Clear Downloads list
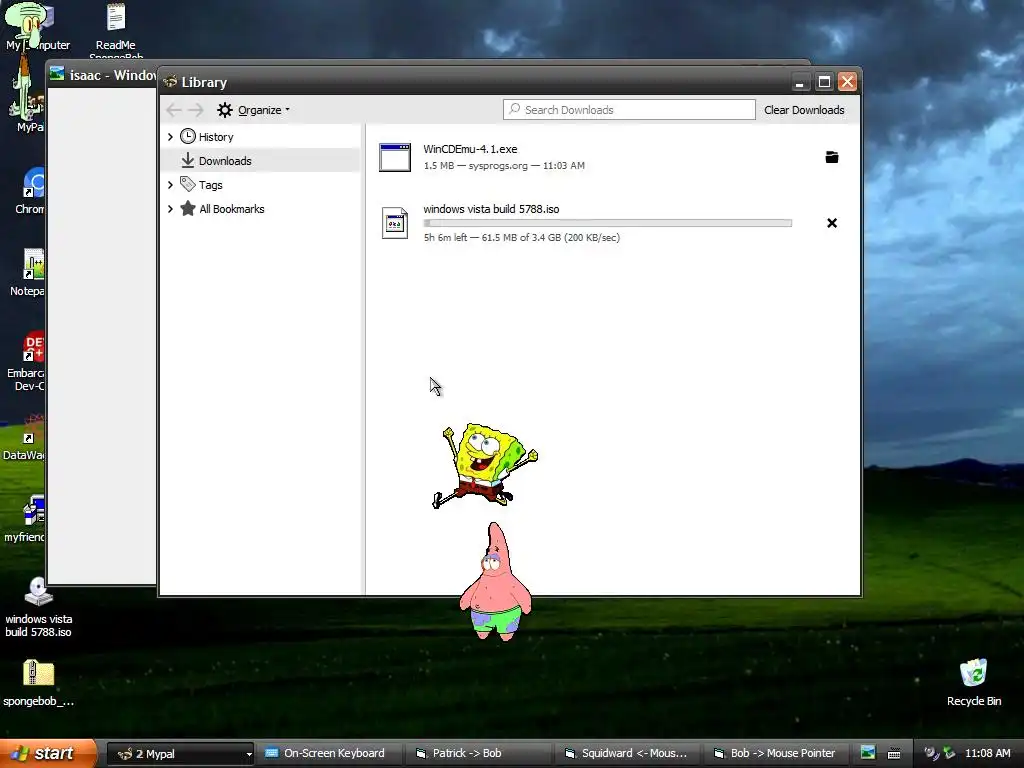This screenshot has width=1024, height=768. point(804,110)
